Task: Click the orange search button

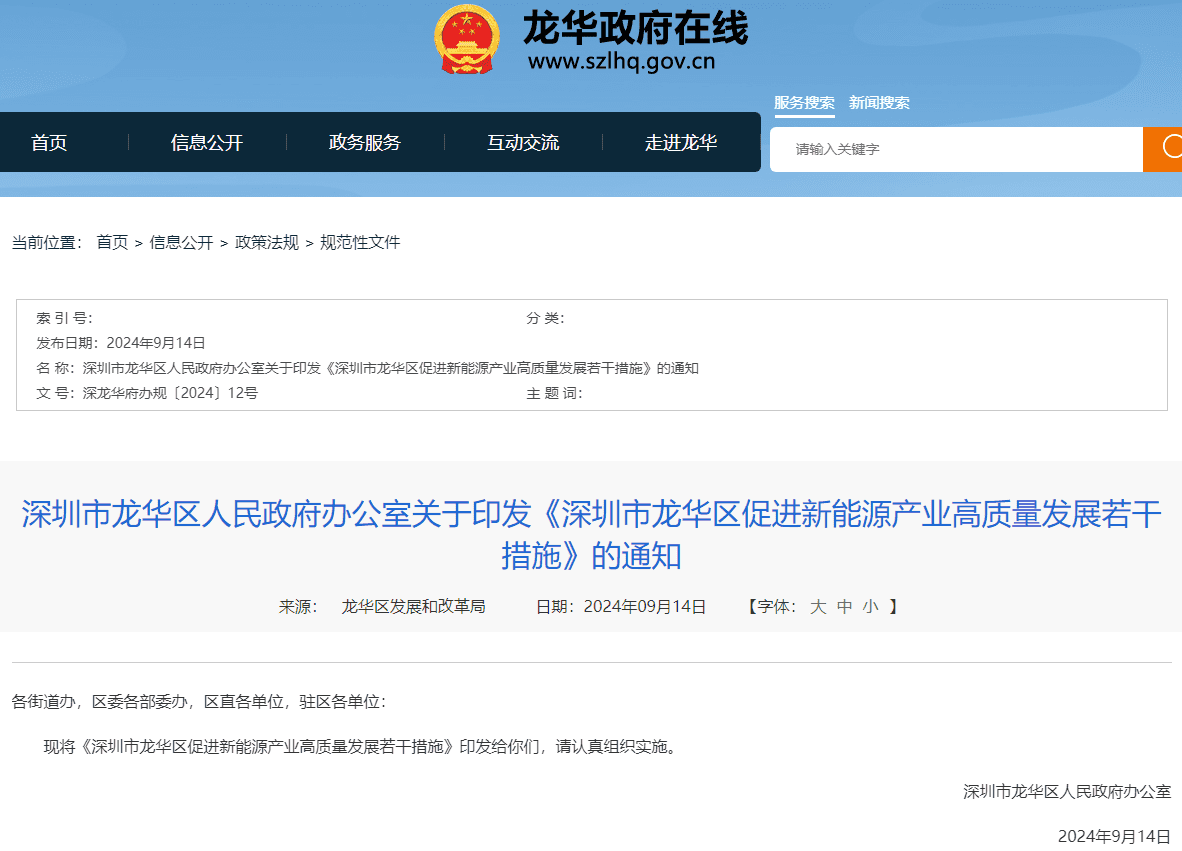Action: (x=1163, y=150)
